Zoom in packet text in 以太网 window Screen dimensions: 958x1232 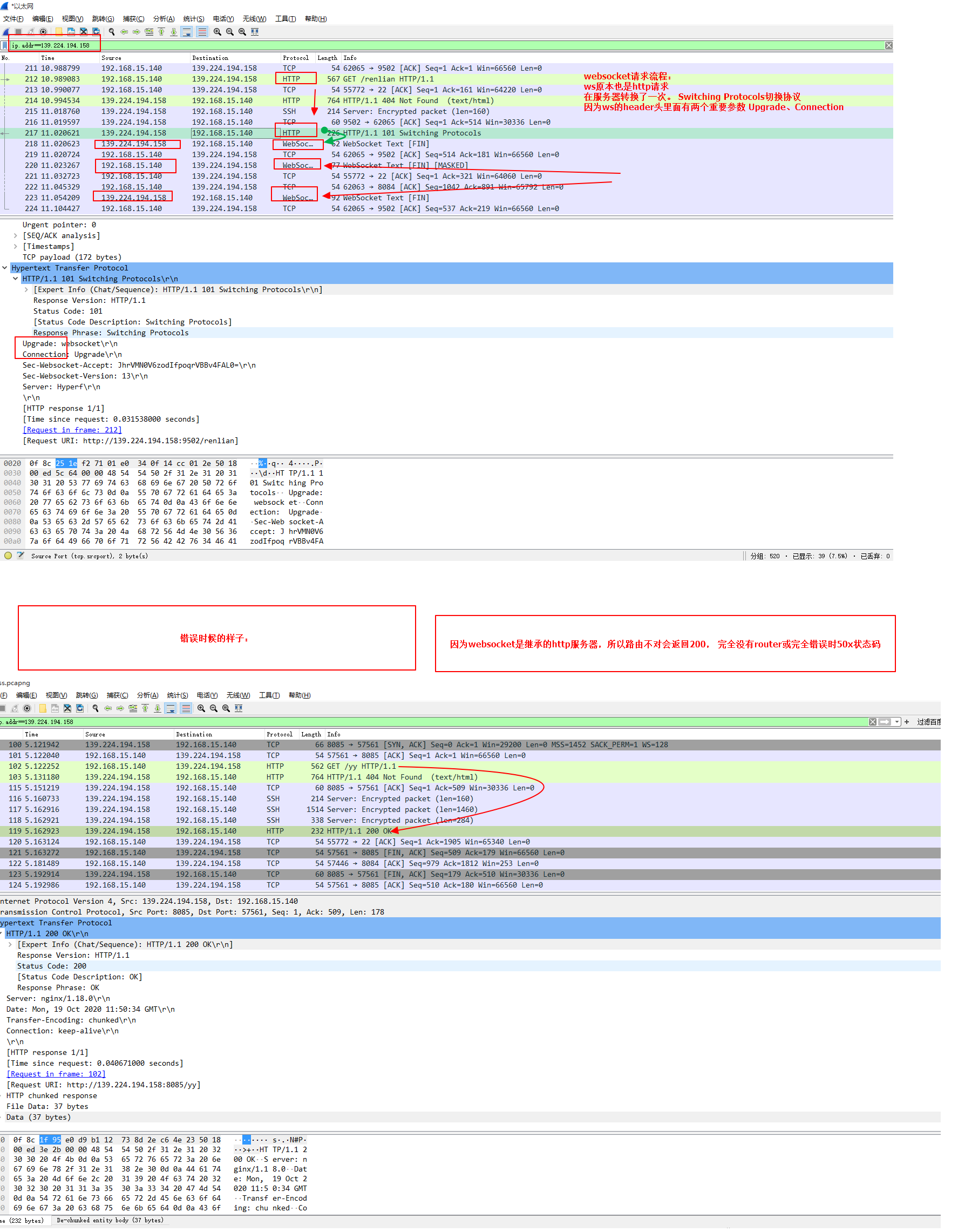[x=217, y=32]
